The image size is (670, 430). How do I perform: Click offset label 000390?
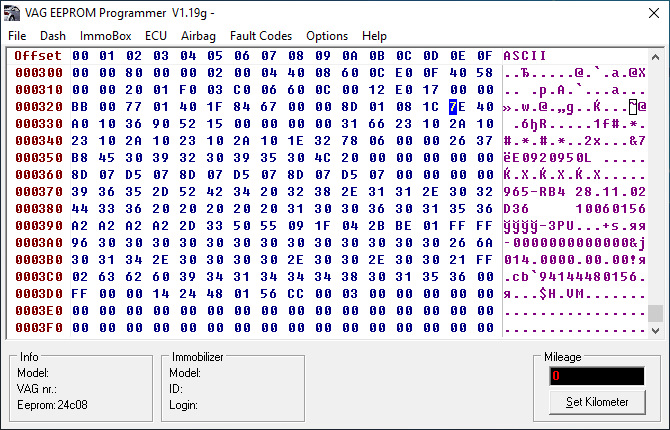pos(39,226)
